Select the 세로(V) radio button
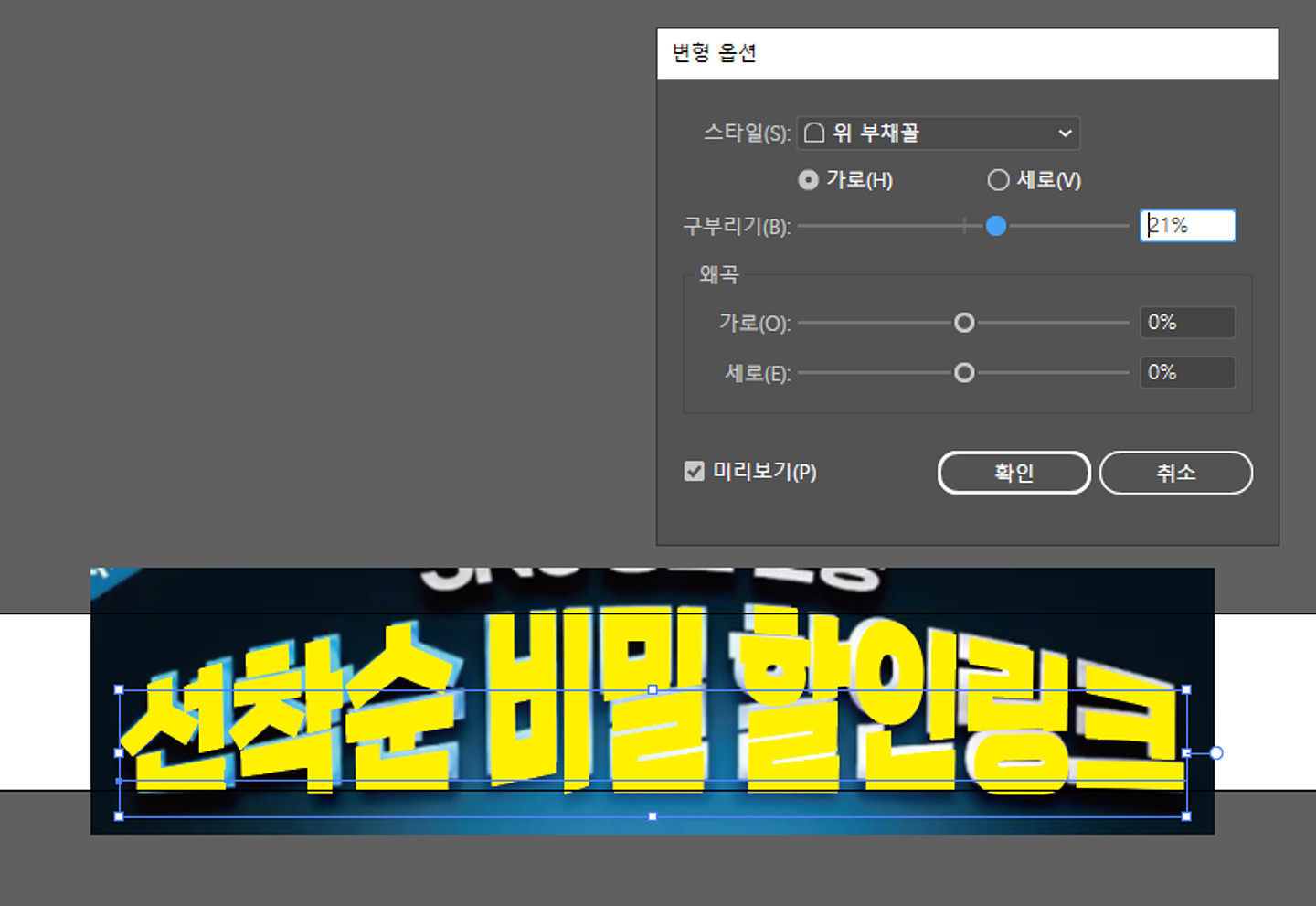Image resolution: width=1316 pixels, height=906 pixels. [x=998, y=180]
